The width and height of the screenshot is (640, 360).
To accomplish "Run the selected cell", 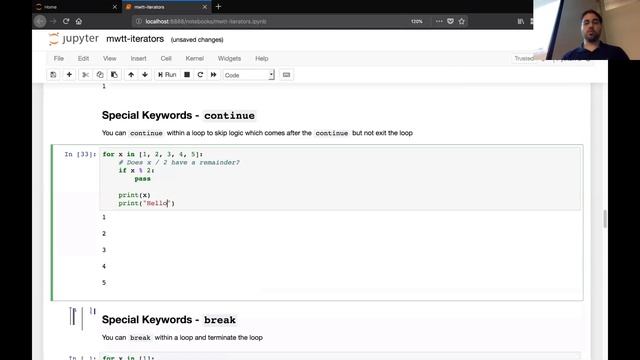I will coord(167,75).
